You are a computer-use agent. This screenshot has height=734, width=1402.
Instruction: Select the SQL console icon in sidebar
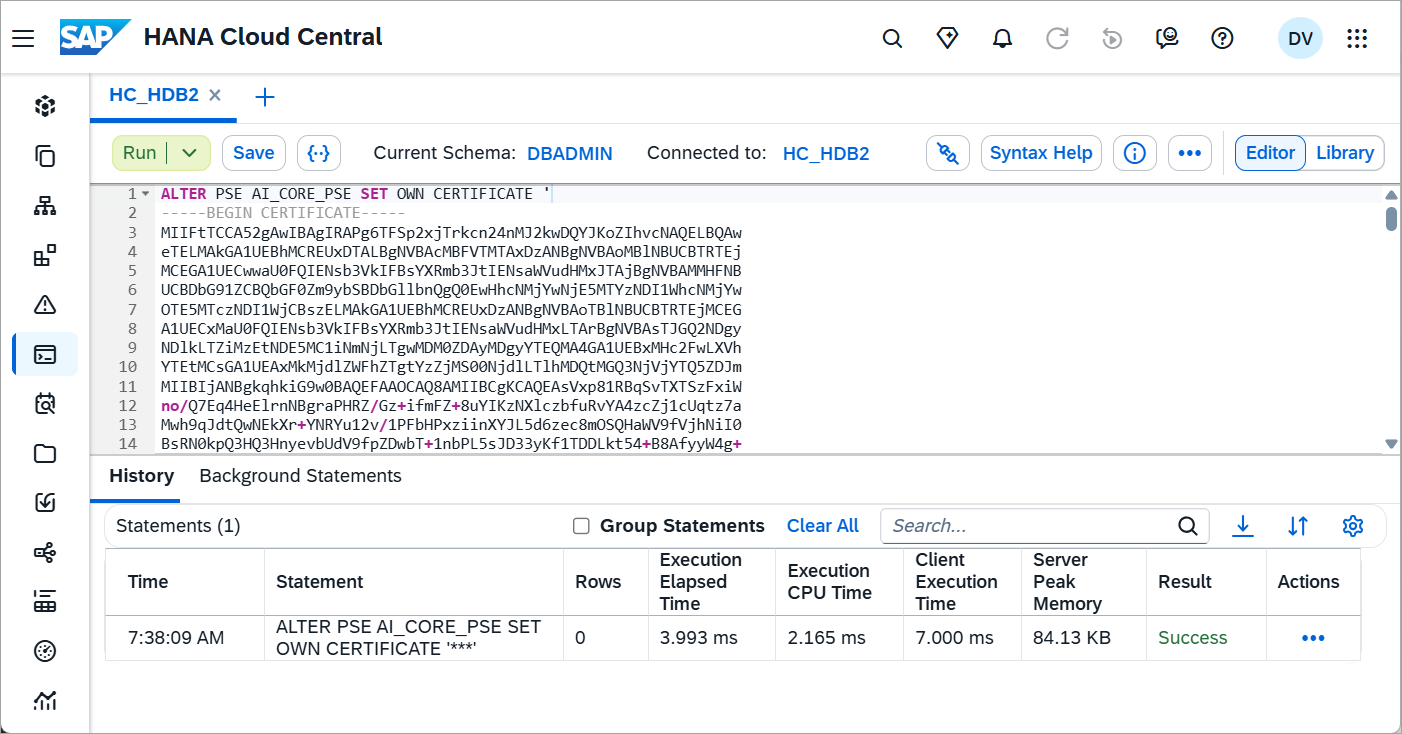[x=45, y=354]
